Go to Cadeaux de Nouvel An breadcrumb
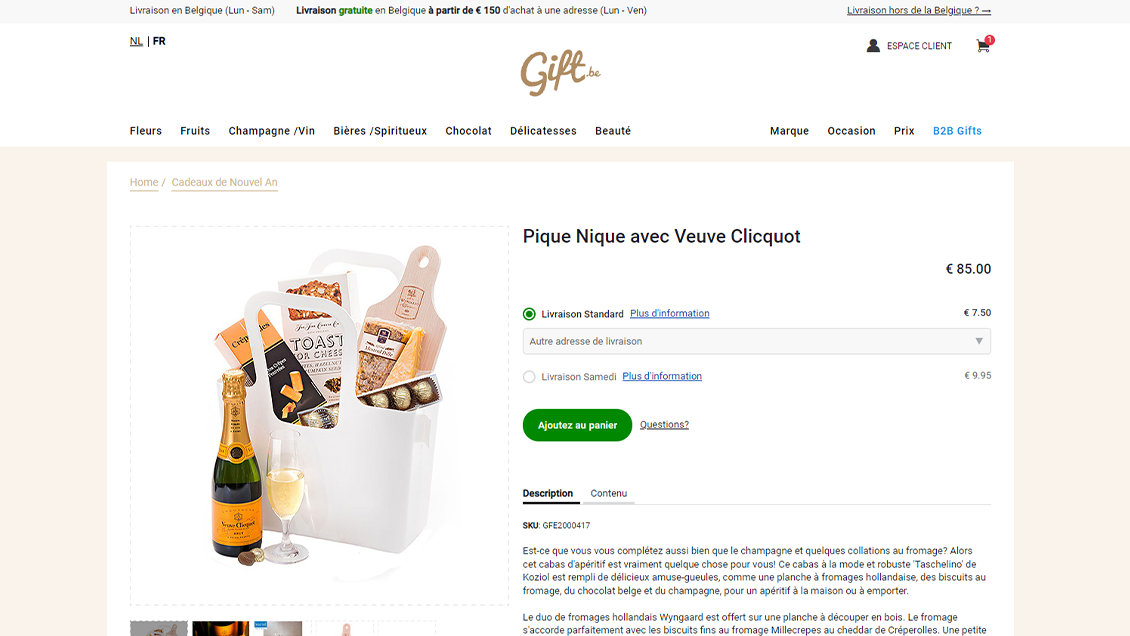1130x636 pixels. tap(224, 182)
